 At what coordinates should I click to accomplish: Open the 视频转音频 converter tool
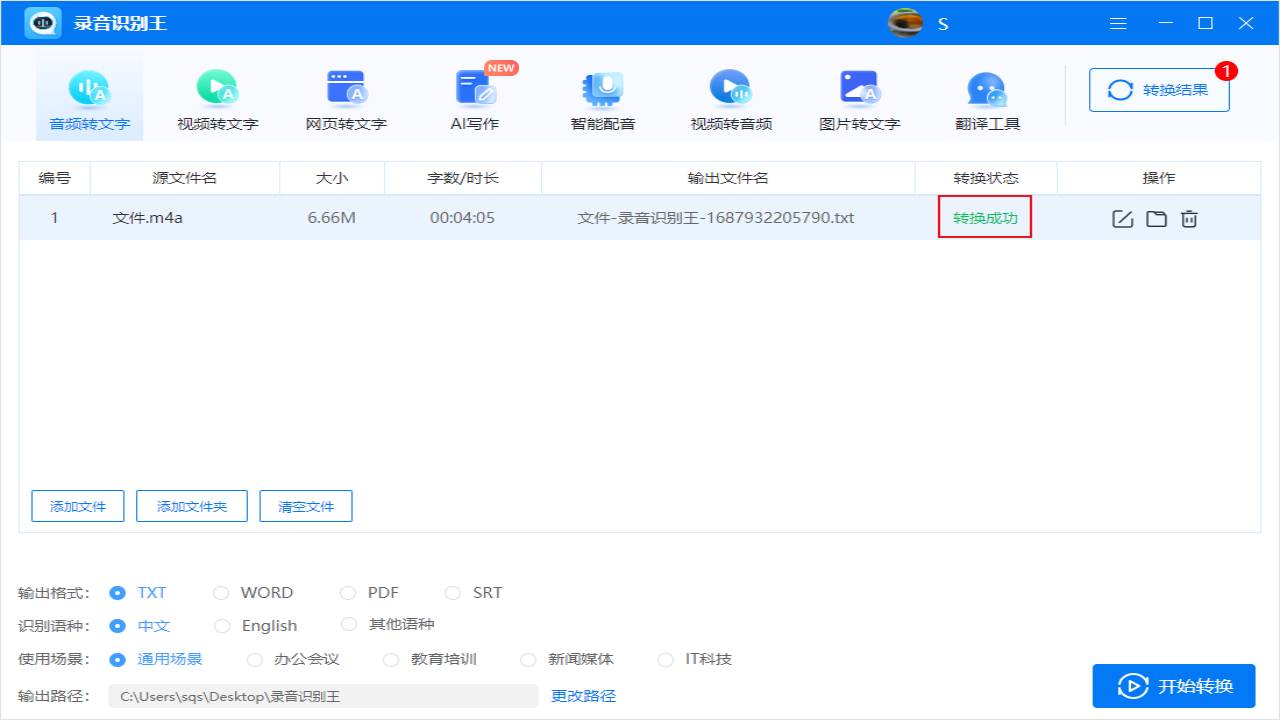pyautogui.click(x=730, y=95)
